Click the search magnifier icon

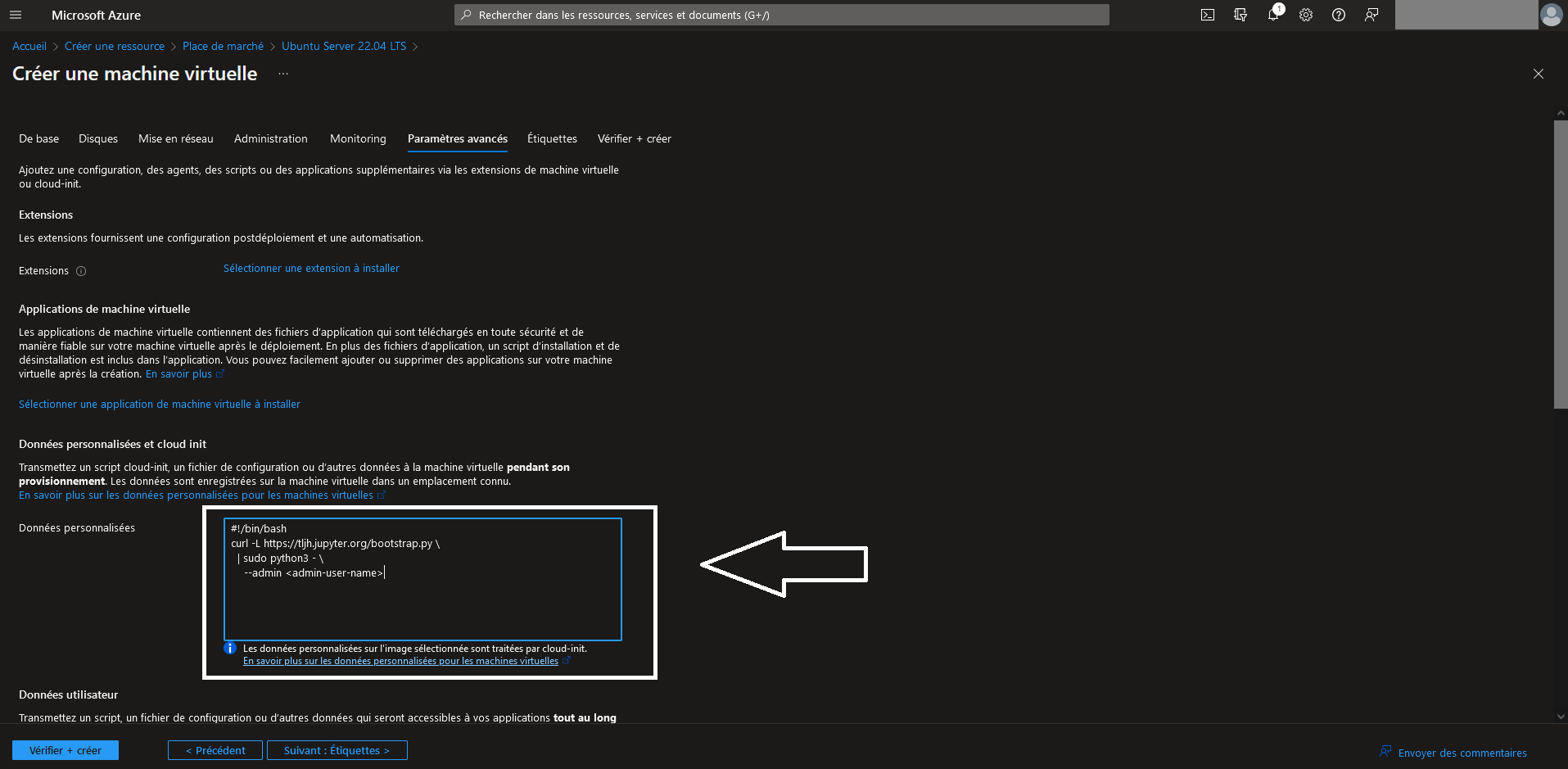pyautogui.click(x=466, y=15)
